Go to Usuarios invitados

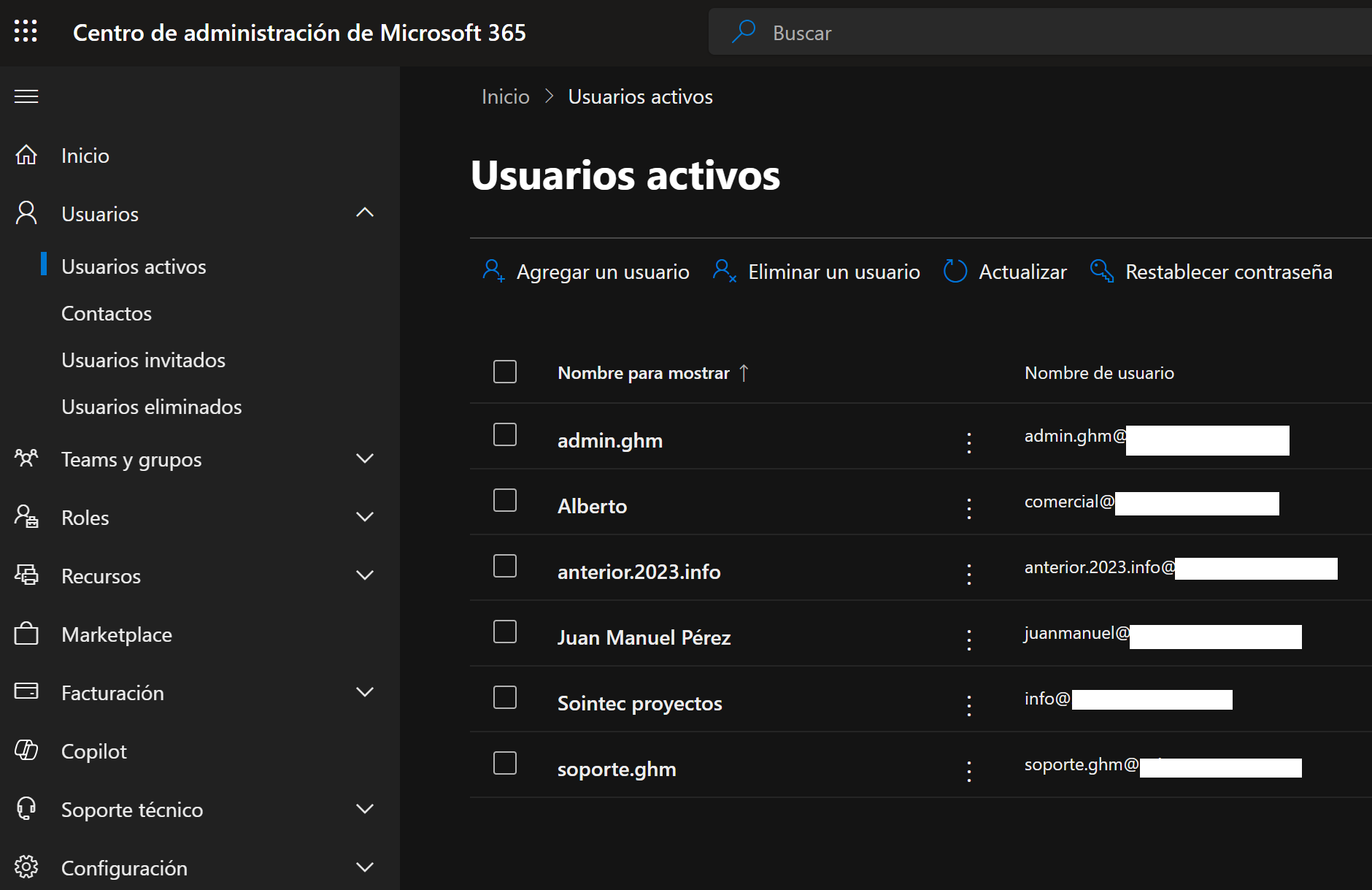(143, 360)
